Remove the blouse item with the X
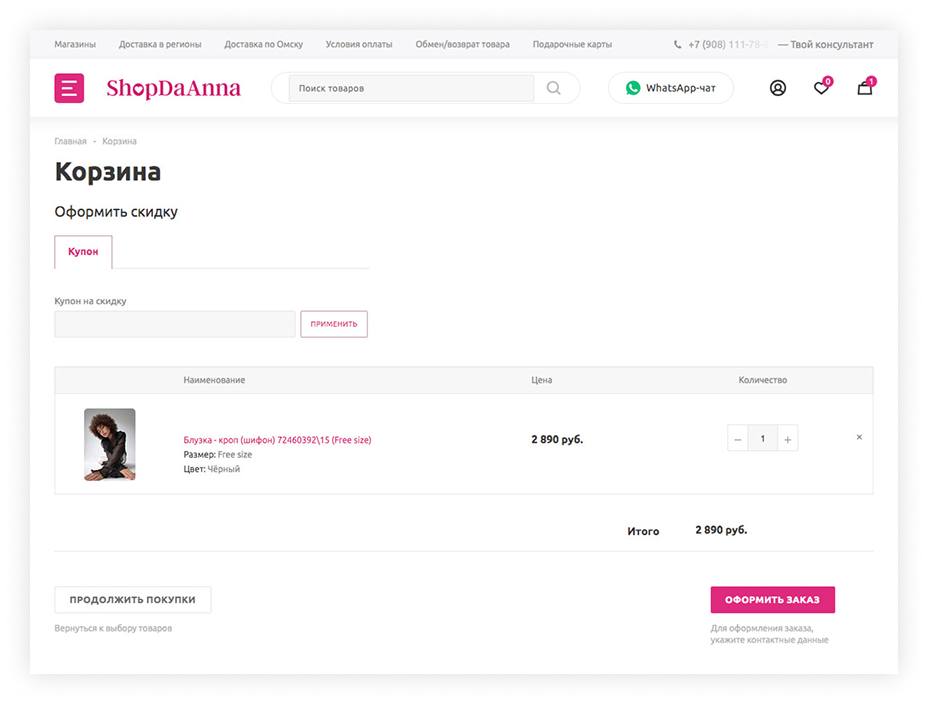Image resolution: width=928 pixels, height=704 pixels. click(859, 437)
